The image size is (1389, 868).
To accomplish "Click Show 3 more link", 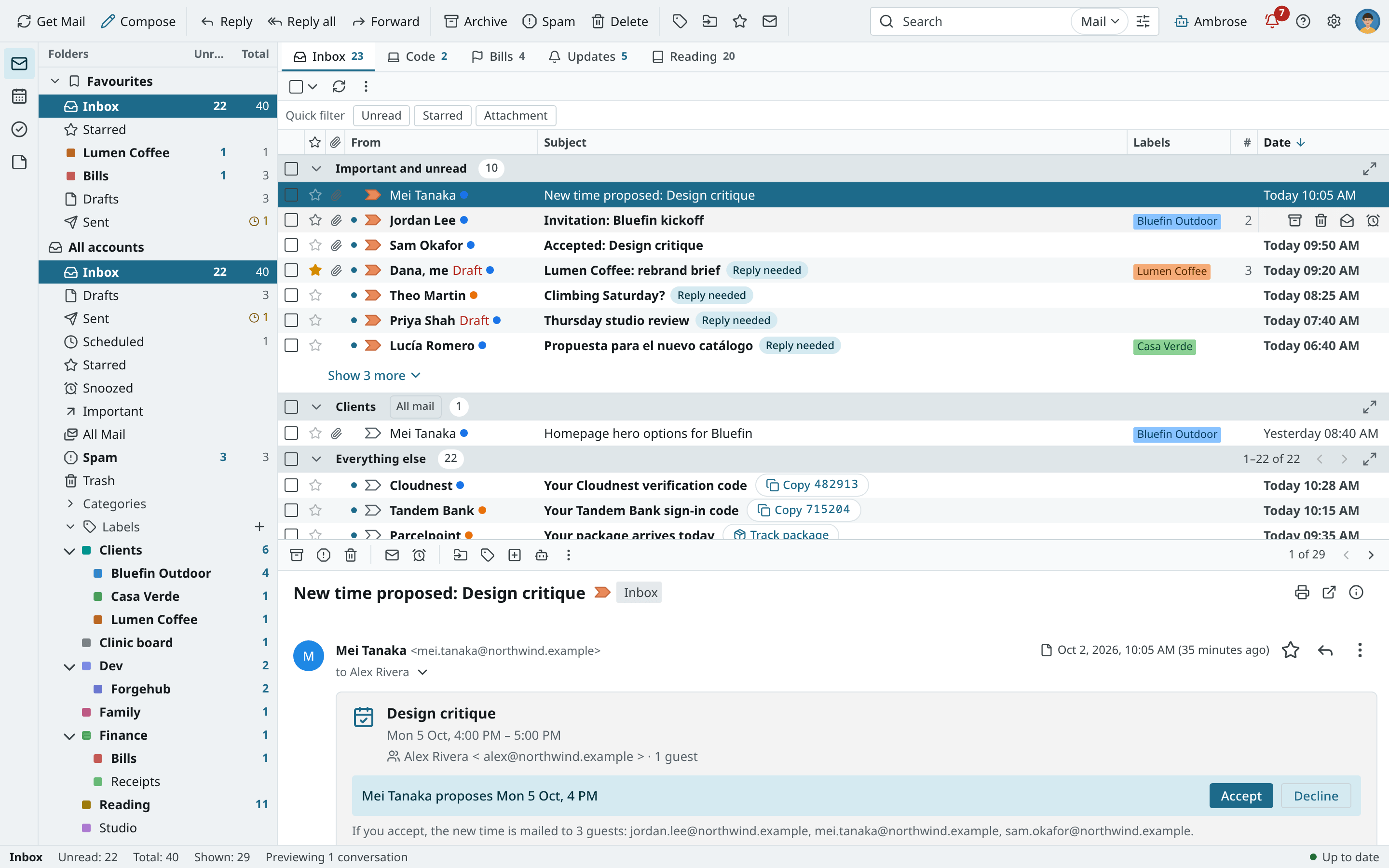I will [x=374, y=376].
